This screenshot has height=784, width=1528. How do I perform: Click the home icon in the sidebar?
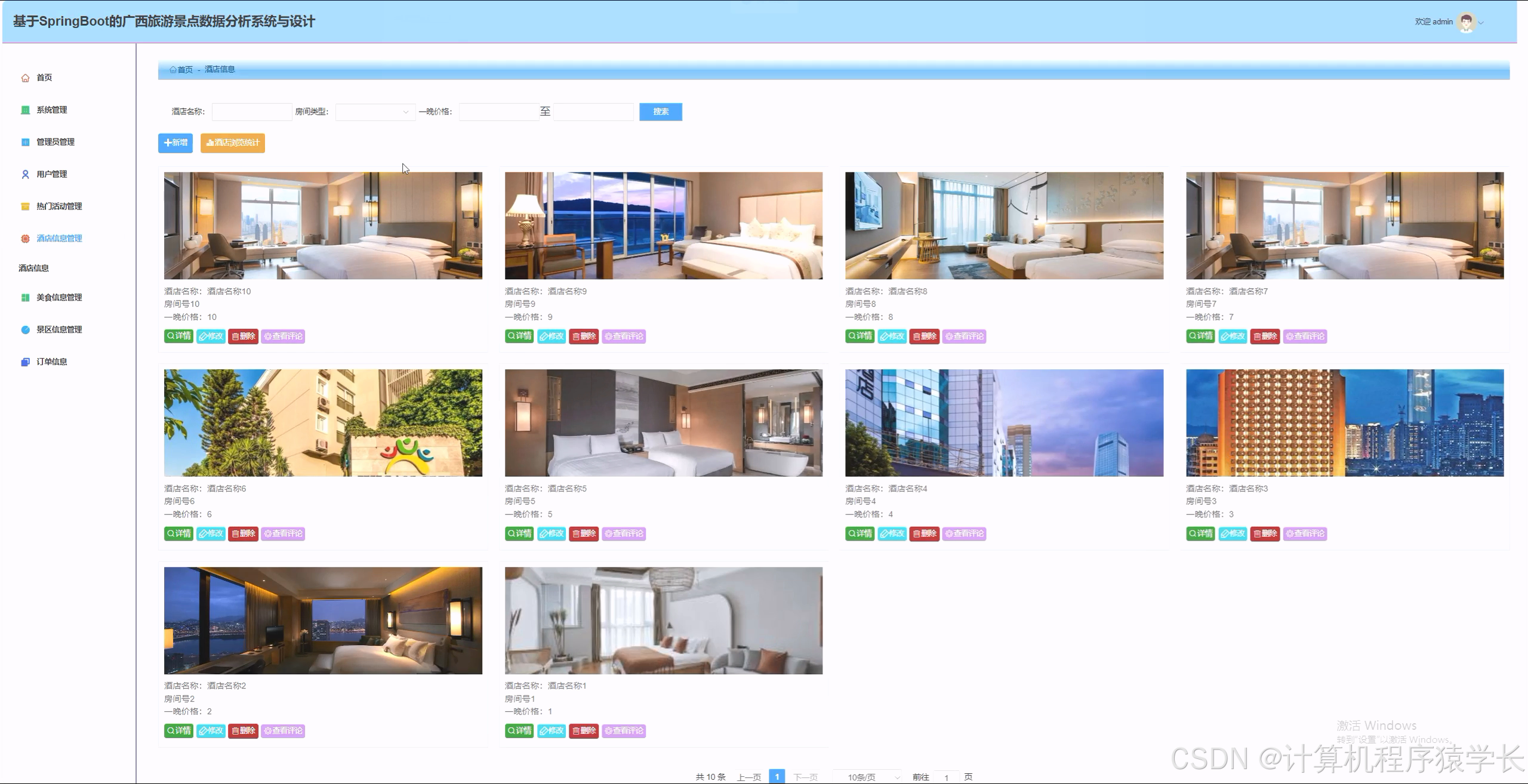click(25, 78)
